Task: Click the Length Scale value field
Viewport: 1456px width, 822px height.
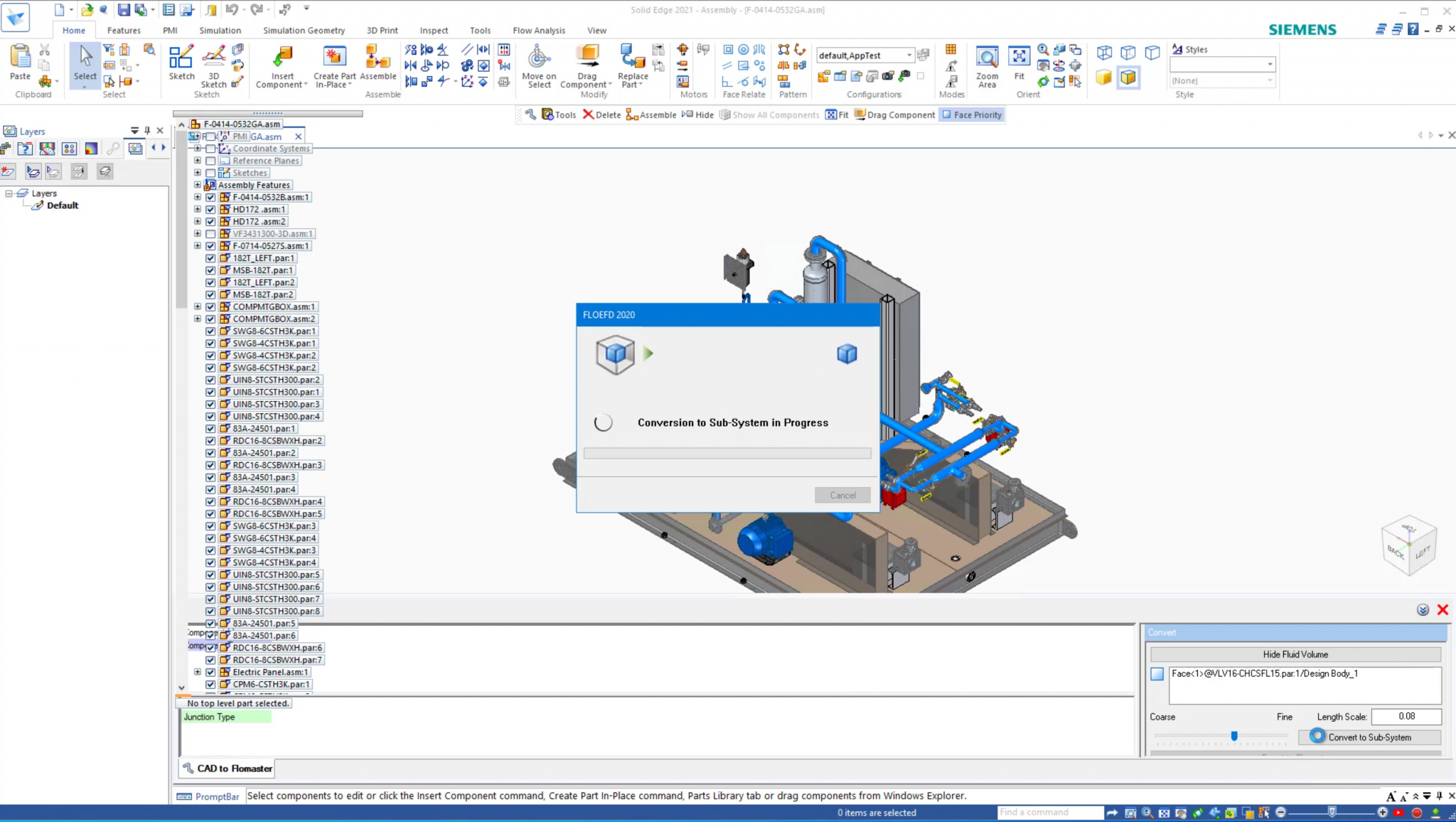Action: [1406, 716]
